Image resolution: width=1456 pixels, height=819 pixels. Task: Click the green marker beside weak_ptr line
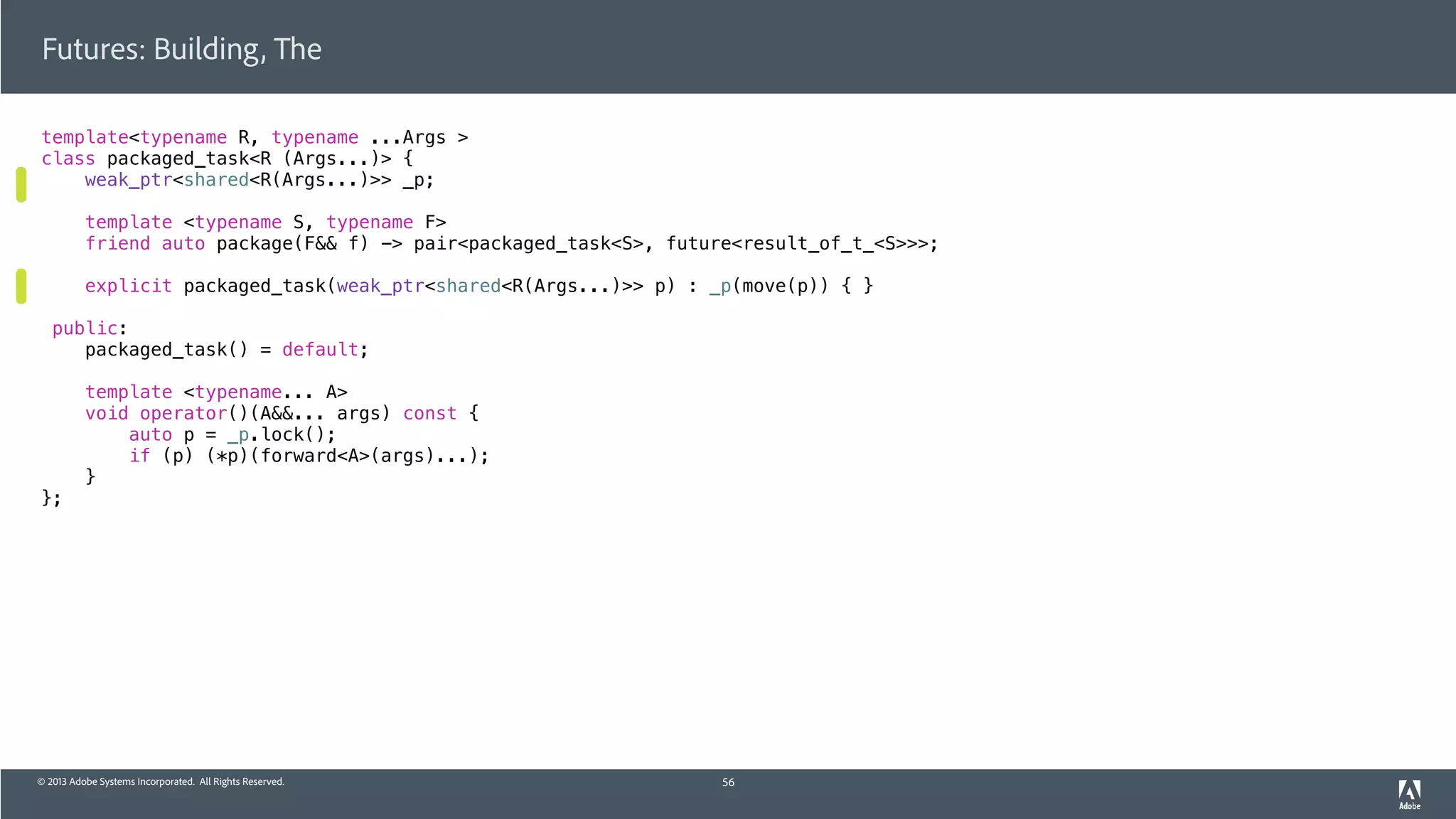tap(21, 184)
